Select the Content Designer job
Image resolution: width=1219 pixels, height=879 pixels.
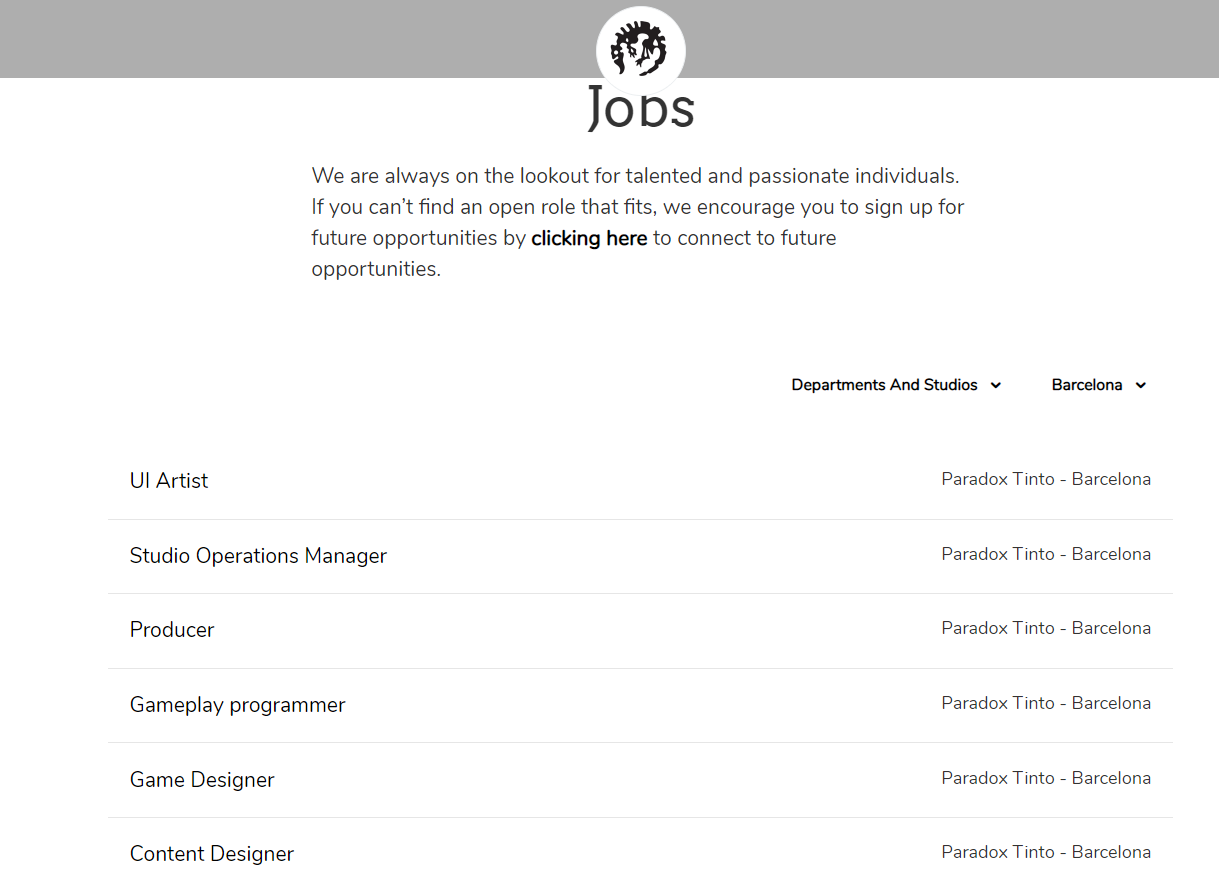click(212, 854)
